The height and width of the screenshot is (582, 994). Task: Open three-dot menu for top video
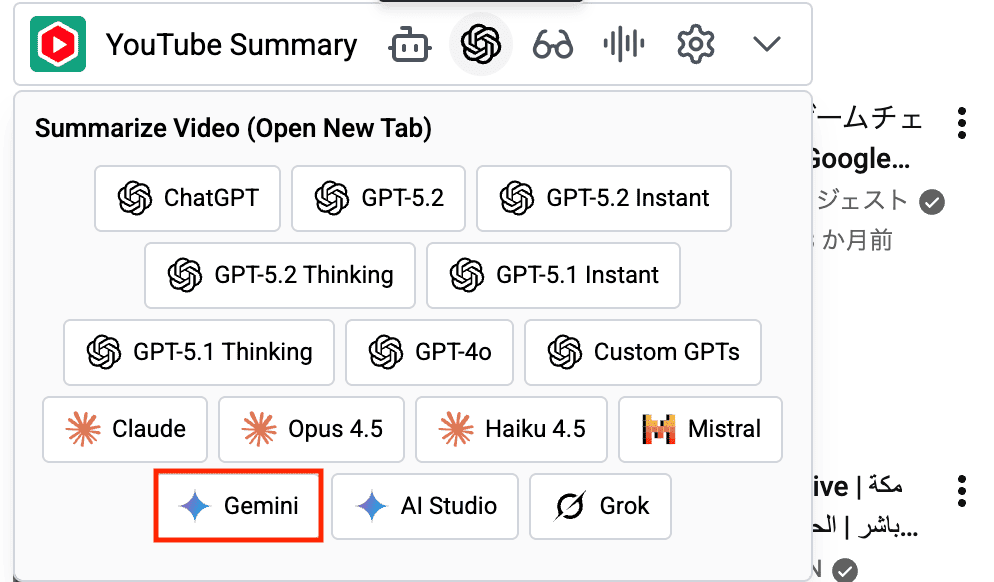961,122
